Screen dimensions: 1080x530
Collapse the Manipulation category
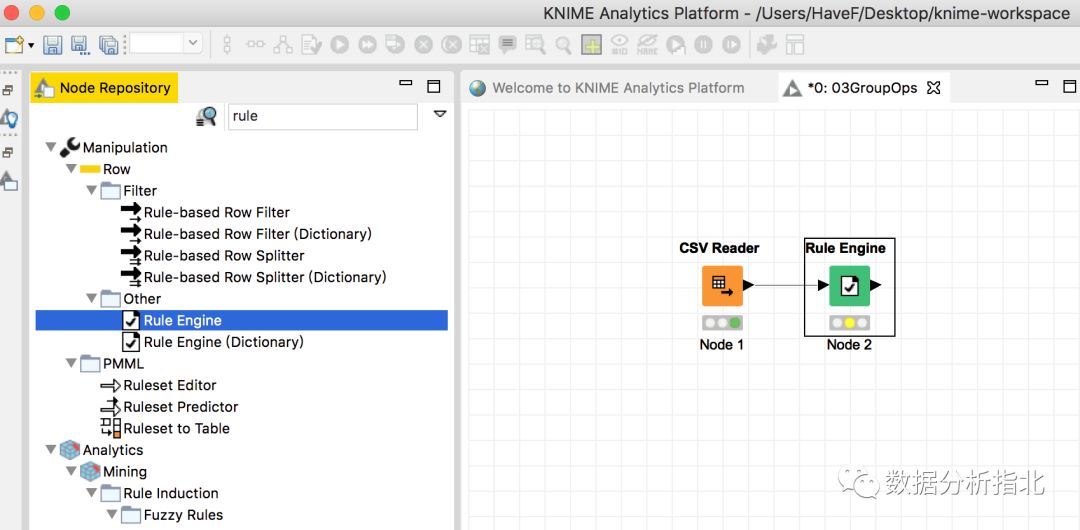[50, 147]
